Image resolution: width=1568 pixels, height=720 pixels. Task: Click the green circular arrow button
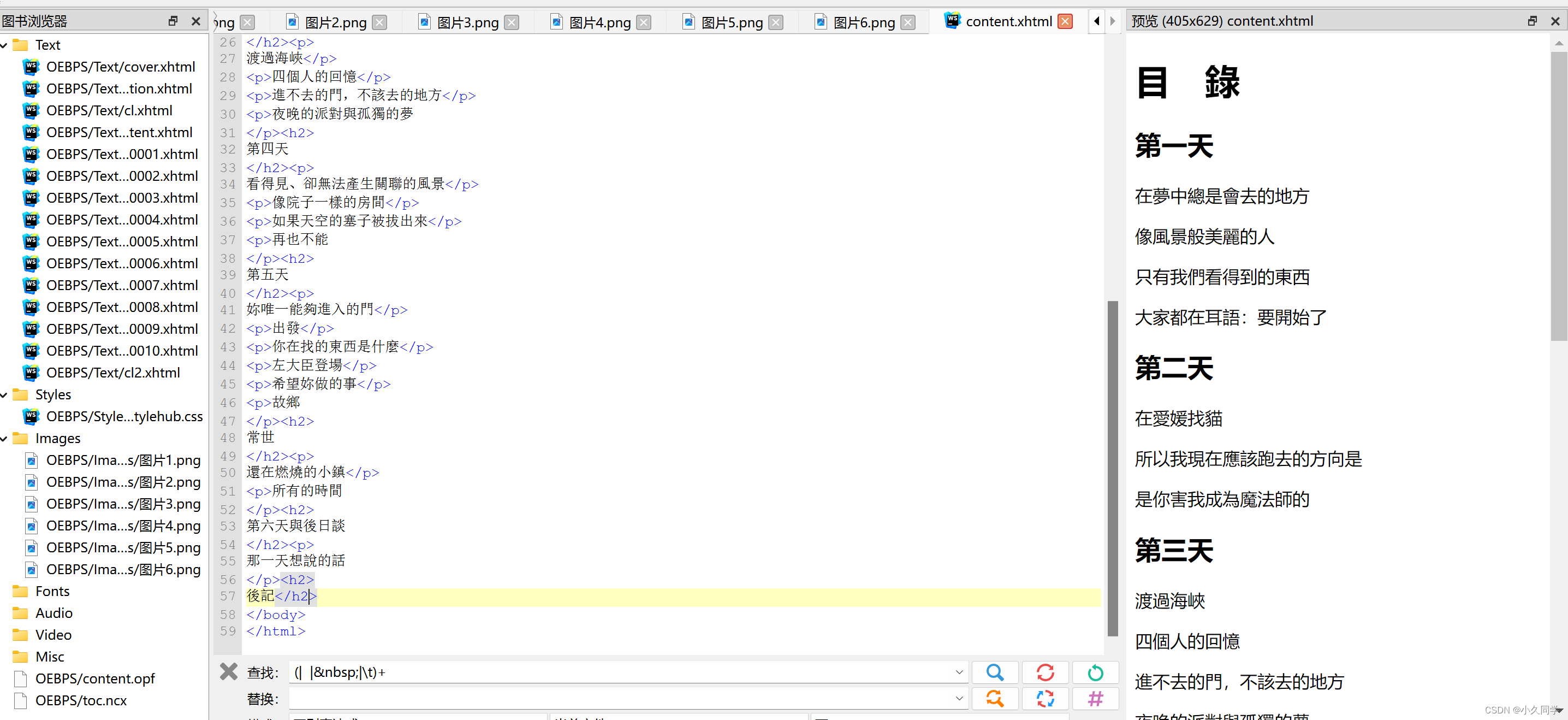point(1095,672)
